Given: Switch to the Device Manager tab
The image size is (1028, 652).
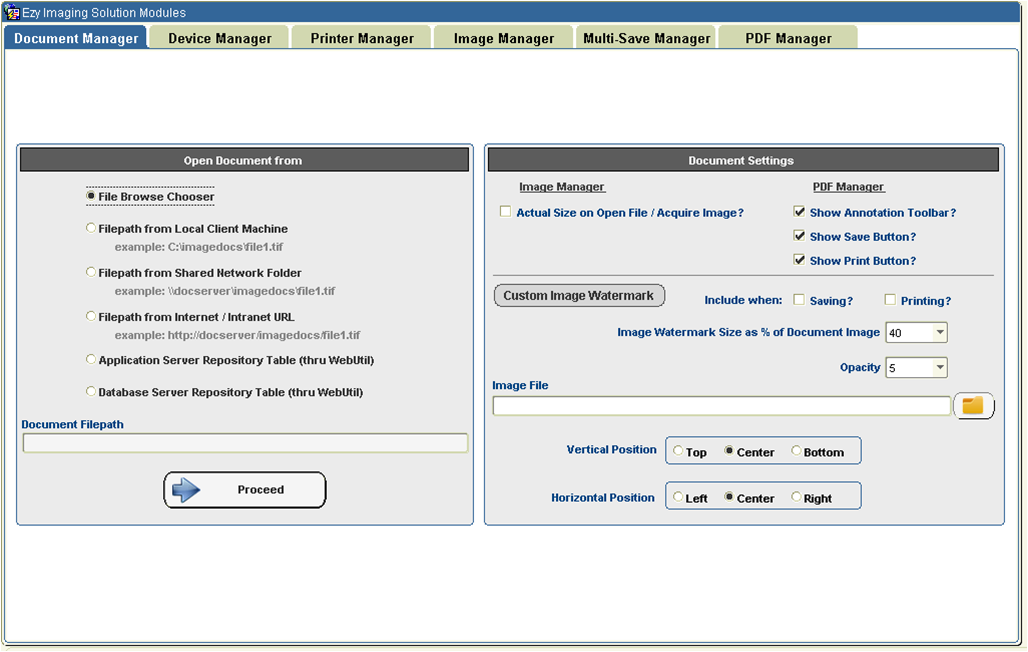Looking at the screenshot, I should 219,38.
